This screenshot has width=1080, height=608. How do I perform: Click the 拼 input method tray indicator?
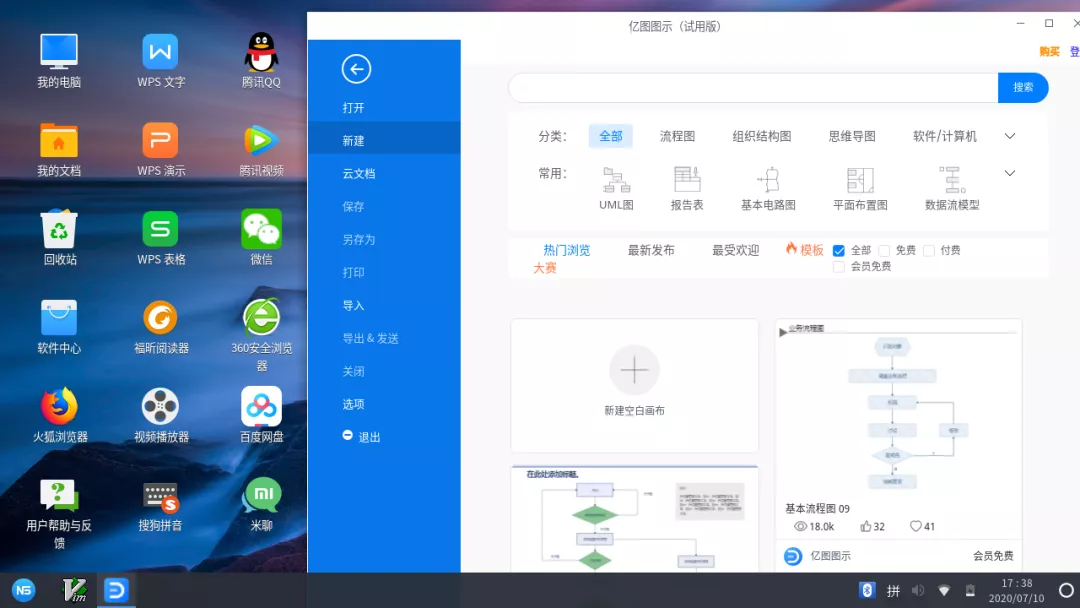(x=893, y=590)
